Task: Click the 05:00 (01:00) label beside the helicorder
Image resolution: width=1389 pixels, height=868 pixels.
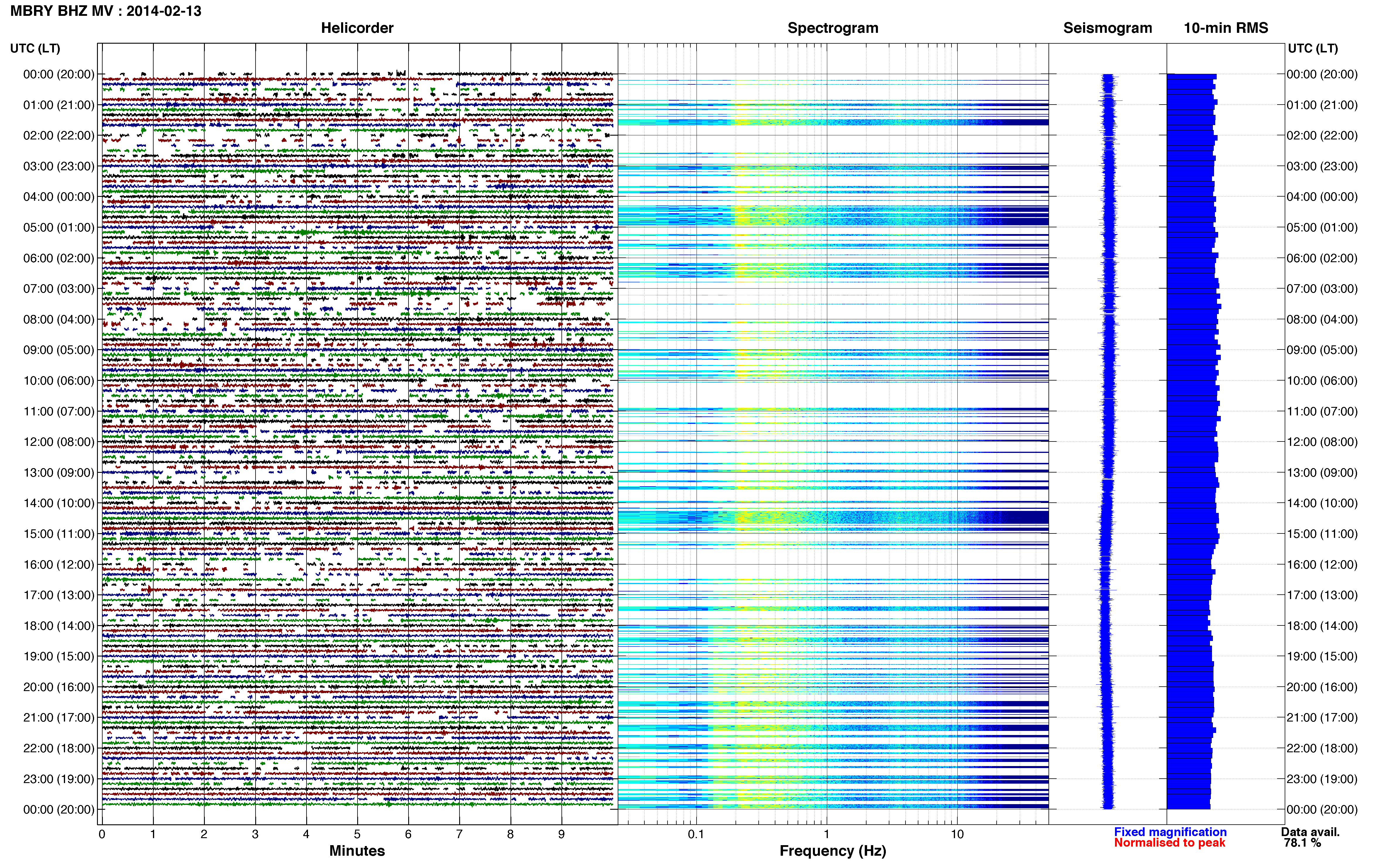Action: point(59,227)
